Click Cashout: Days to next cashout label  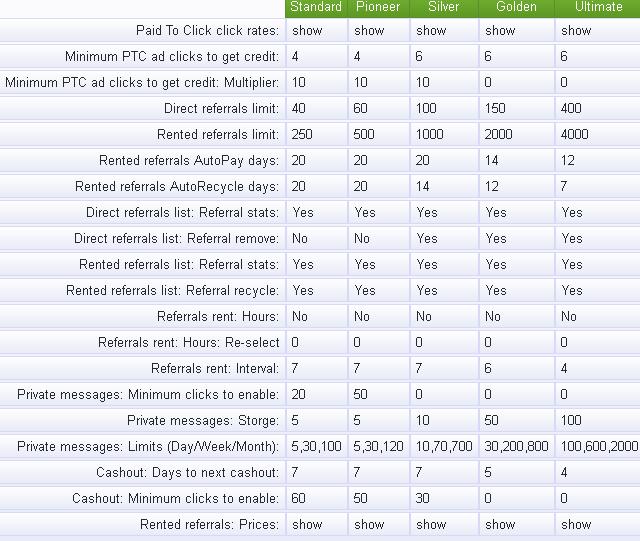click(187, 472)
